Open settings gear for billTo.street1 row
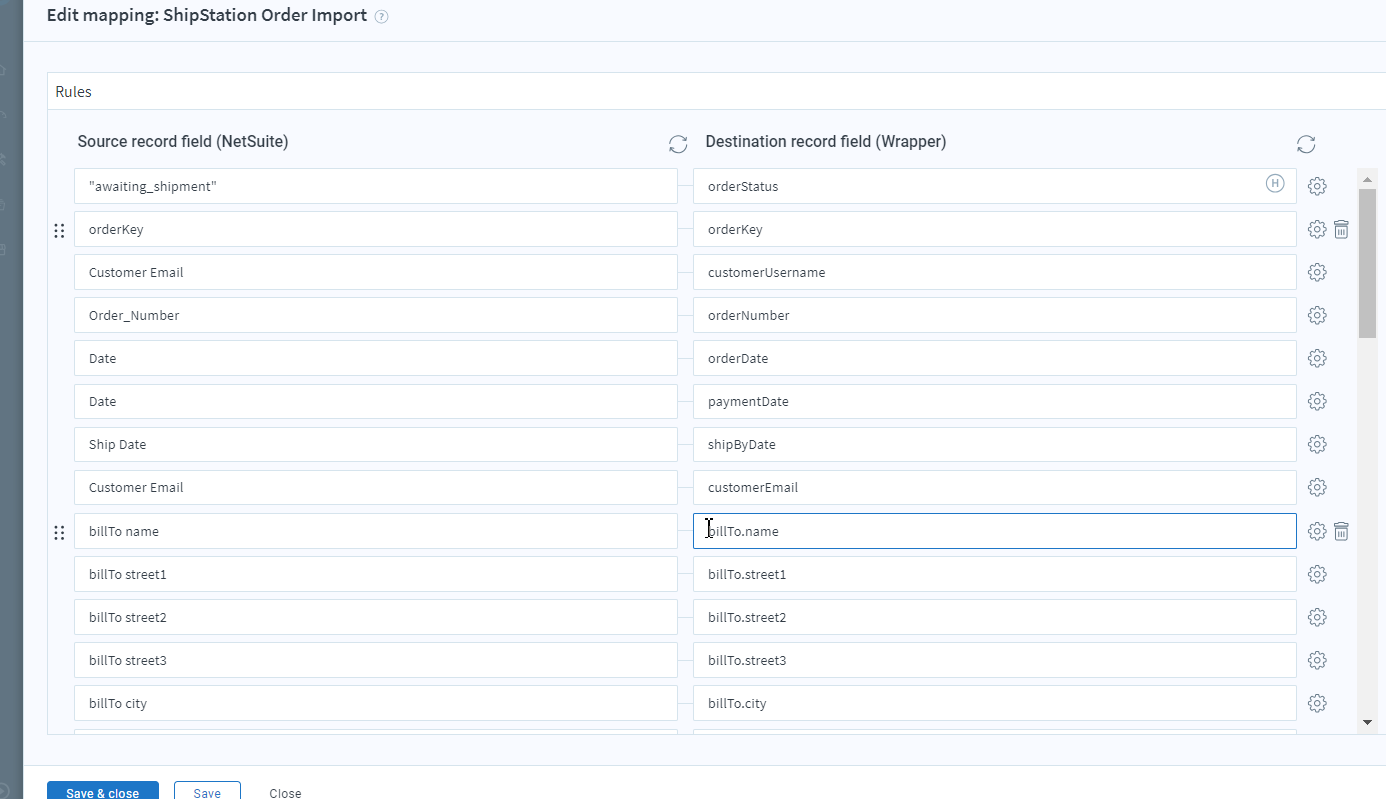 click(x=1317, y=575)
